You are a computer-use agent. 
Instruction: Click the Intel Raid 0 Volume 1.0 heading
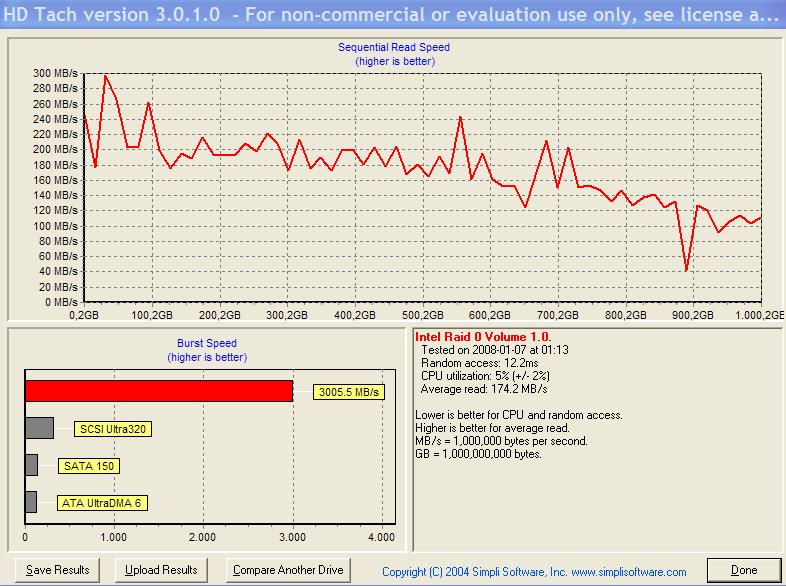[x=483, y=337]
